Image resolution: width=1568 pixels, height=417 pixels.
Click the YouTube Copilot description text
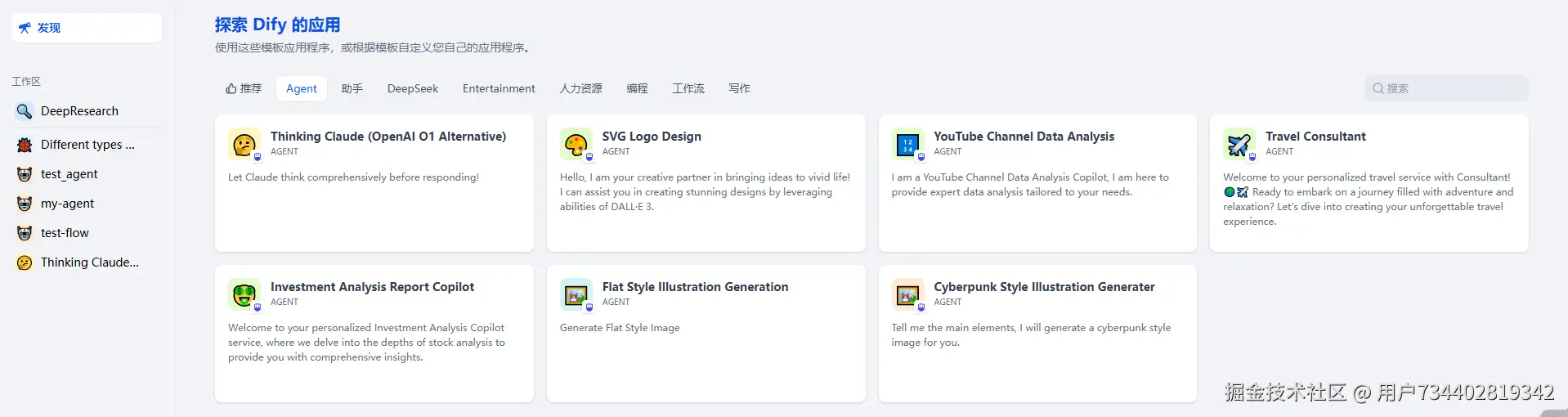coord(1030,185)
